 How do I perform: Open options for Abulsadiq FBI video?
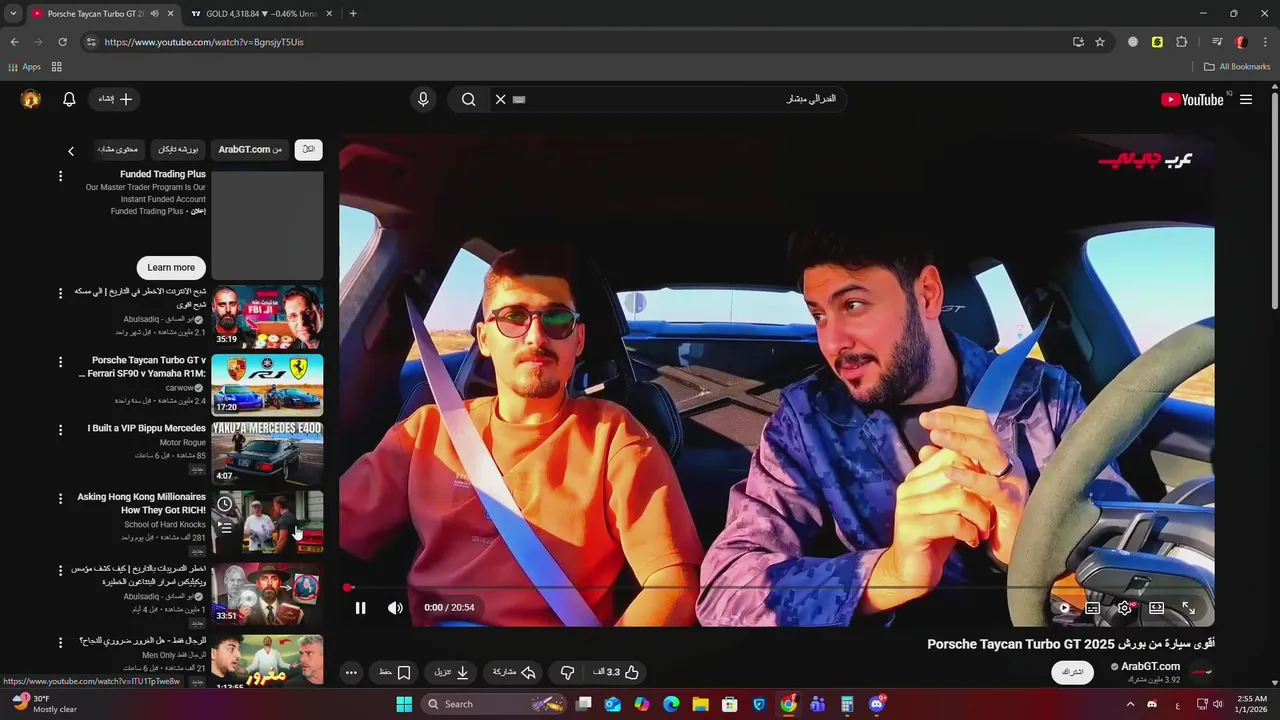(x=60, y=294)
